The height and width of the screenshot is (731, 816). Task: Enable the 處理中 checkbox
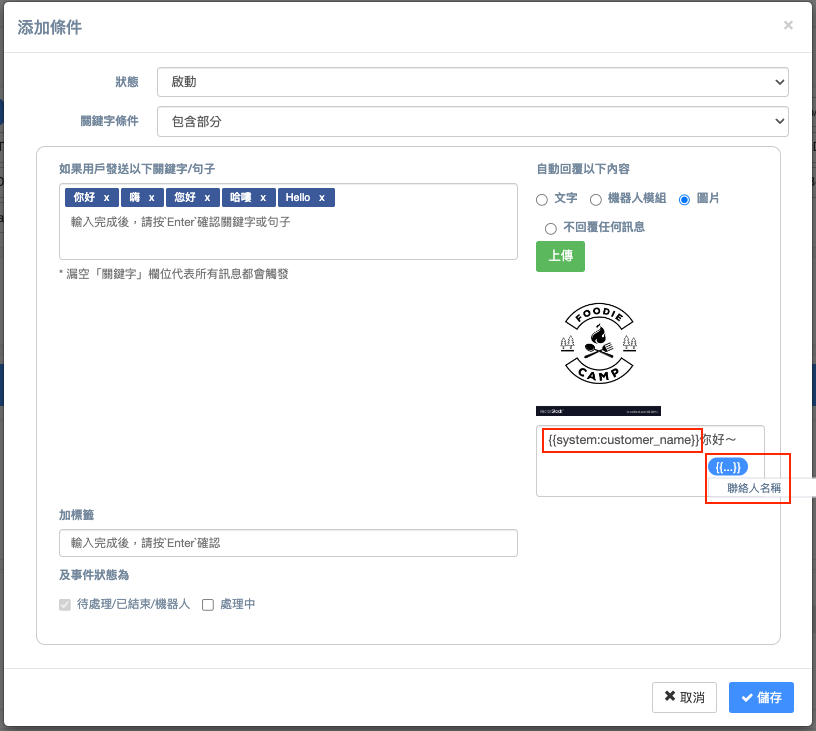pyautogui.click(x=208, y=605)
